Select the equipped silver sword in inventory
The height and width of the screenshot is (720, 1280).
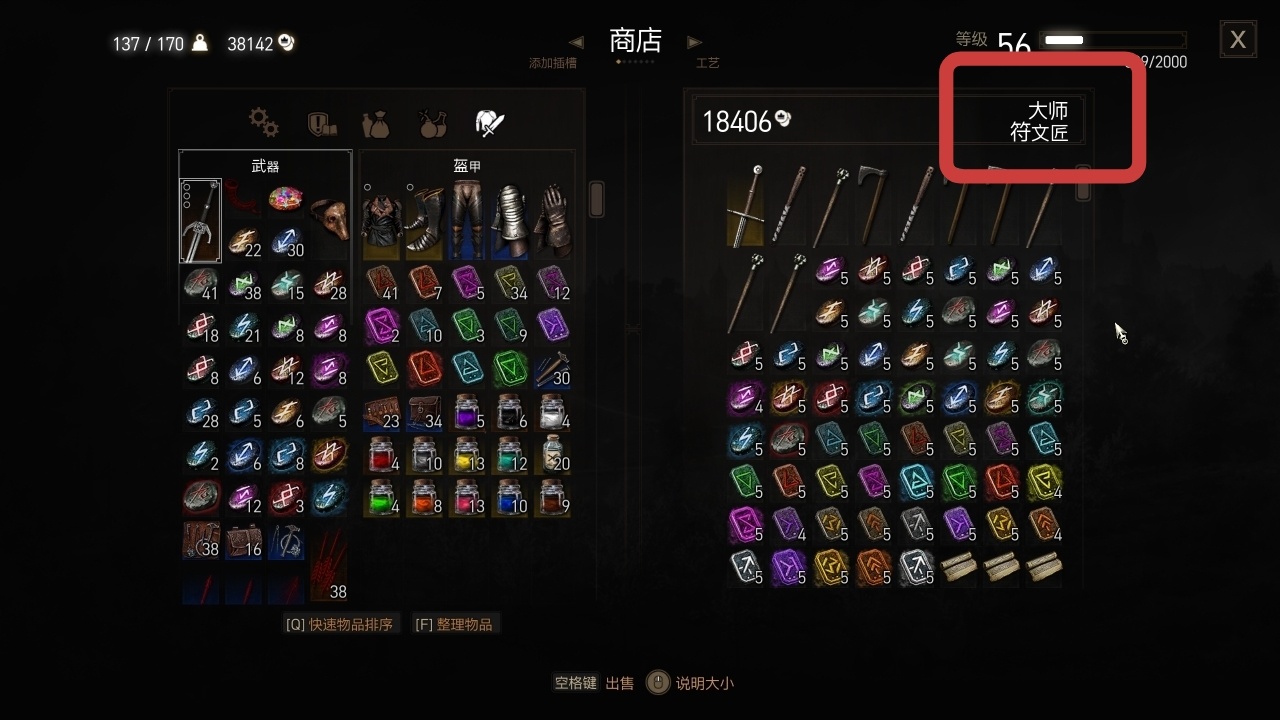(x=200, y=221)
